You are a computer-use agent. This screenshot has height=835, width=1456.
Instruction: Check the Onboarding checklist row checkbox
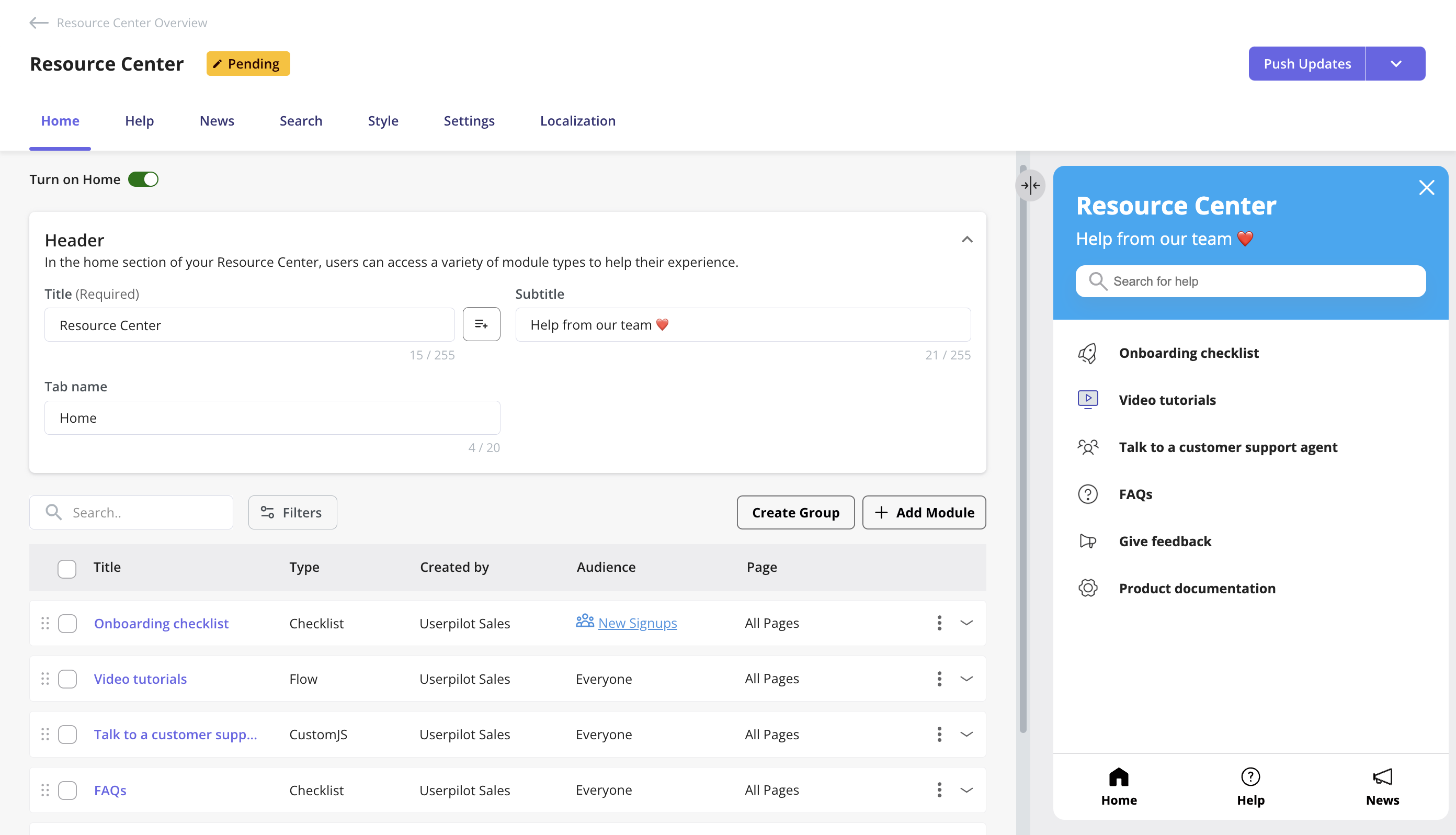tap(68, 623)
